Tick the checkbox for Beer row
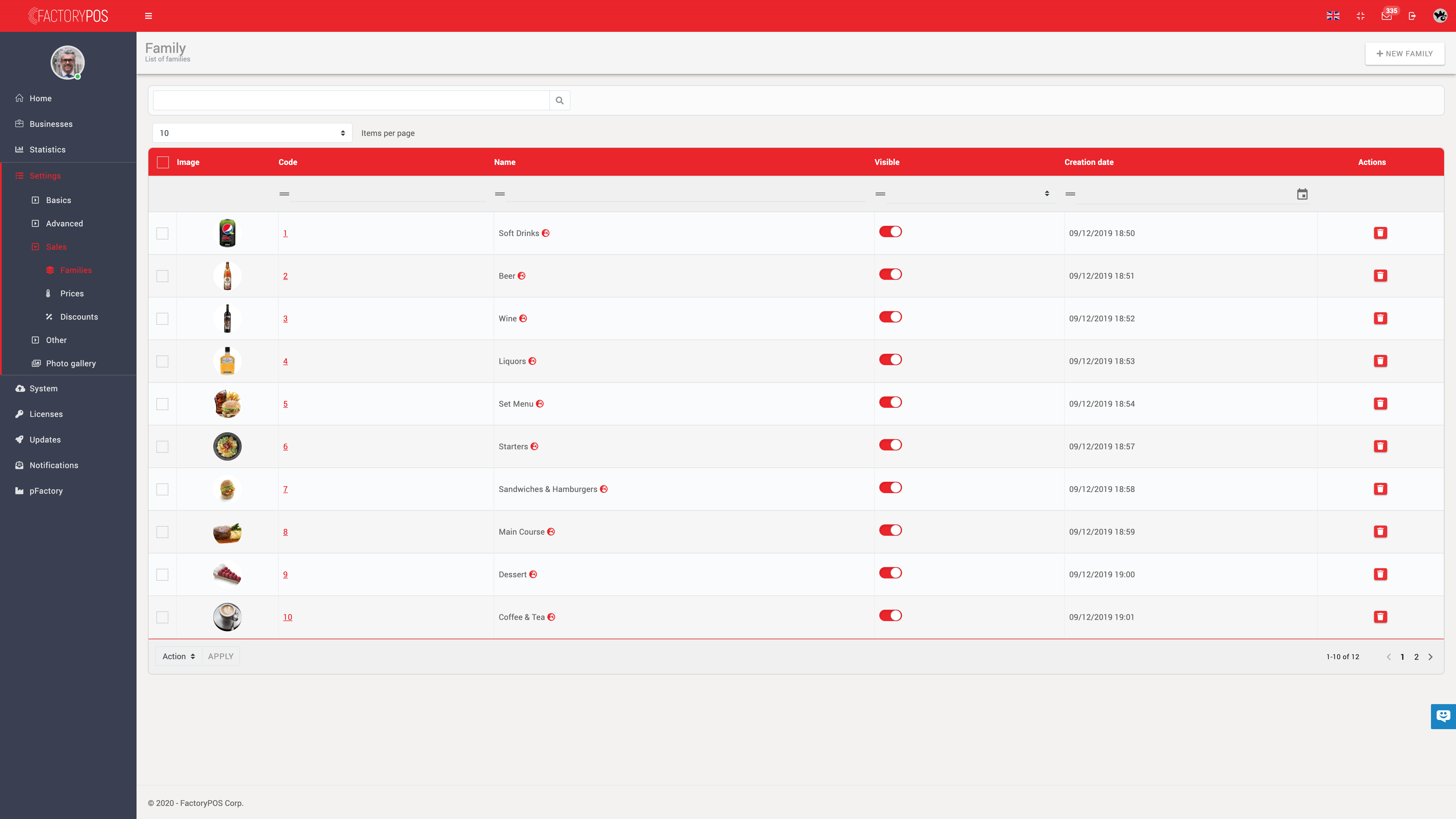This screenshot has height=819, width=1456. click(162, 276)
